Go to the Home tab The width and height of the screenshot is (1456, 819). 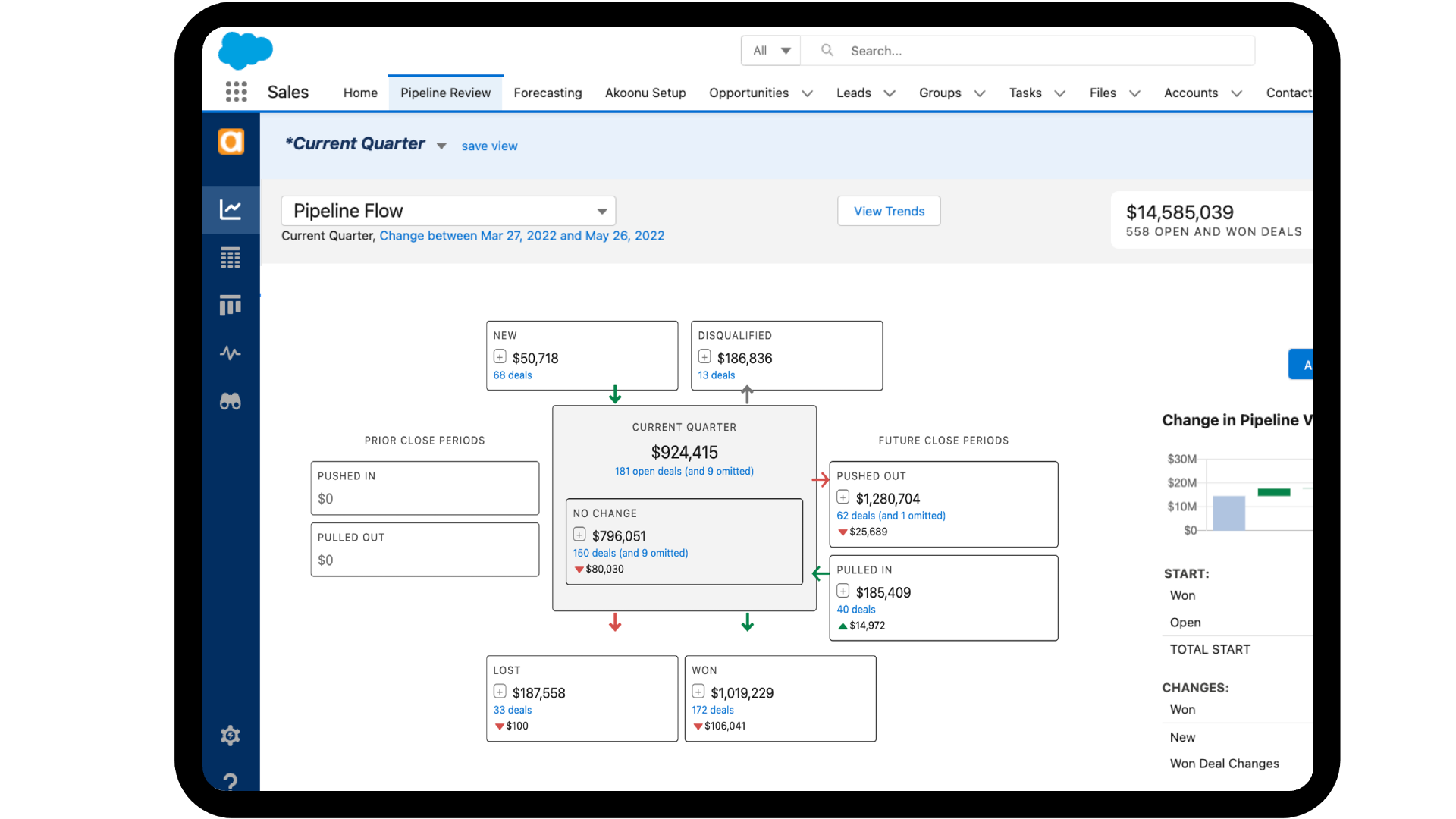tap(360, 93)
